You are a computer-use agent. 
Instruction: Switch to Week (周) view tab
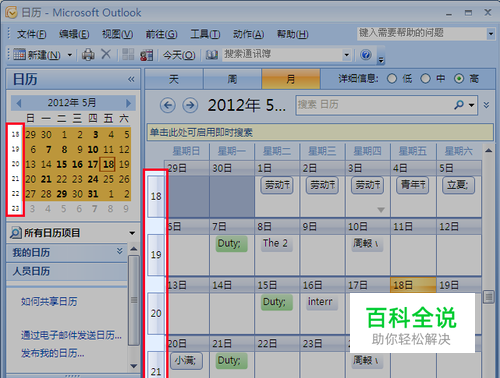pos(232,79)
